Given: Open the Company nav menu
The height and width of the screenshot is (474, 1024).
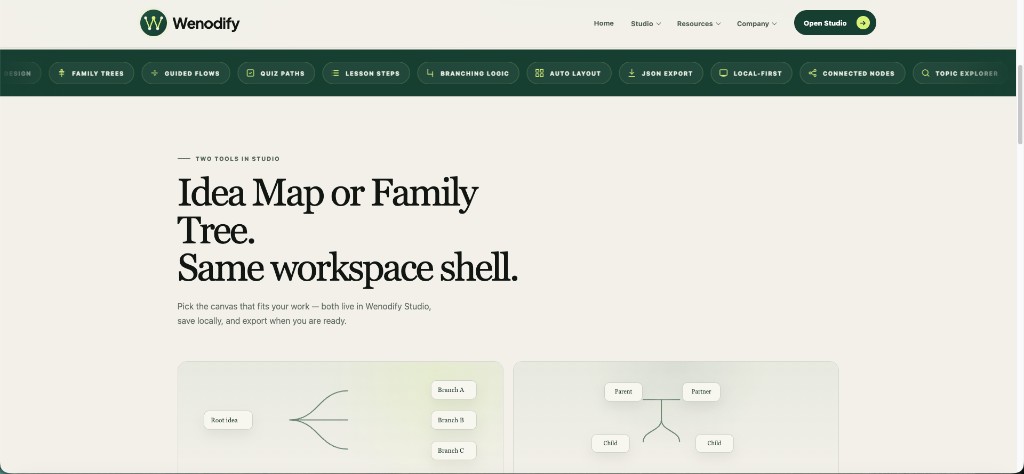Looking at the screenshot, I should click(757, 24).
